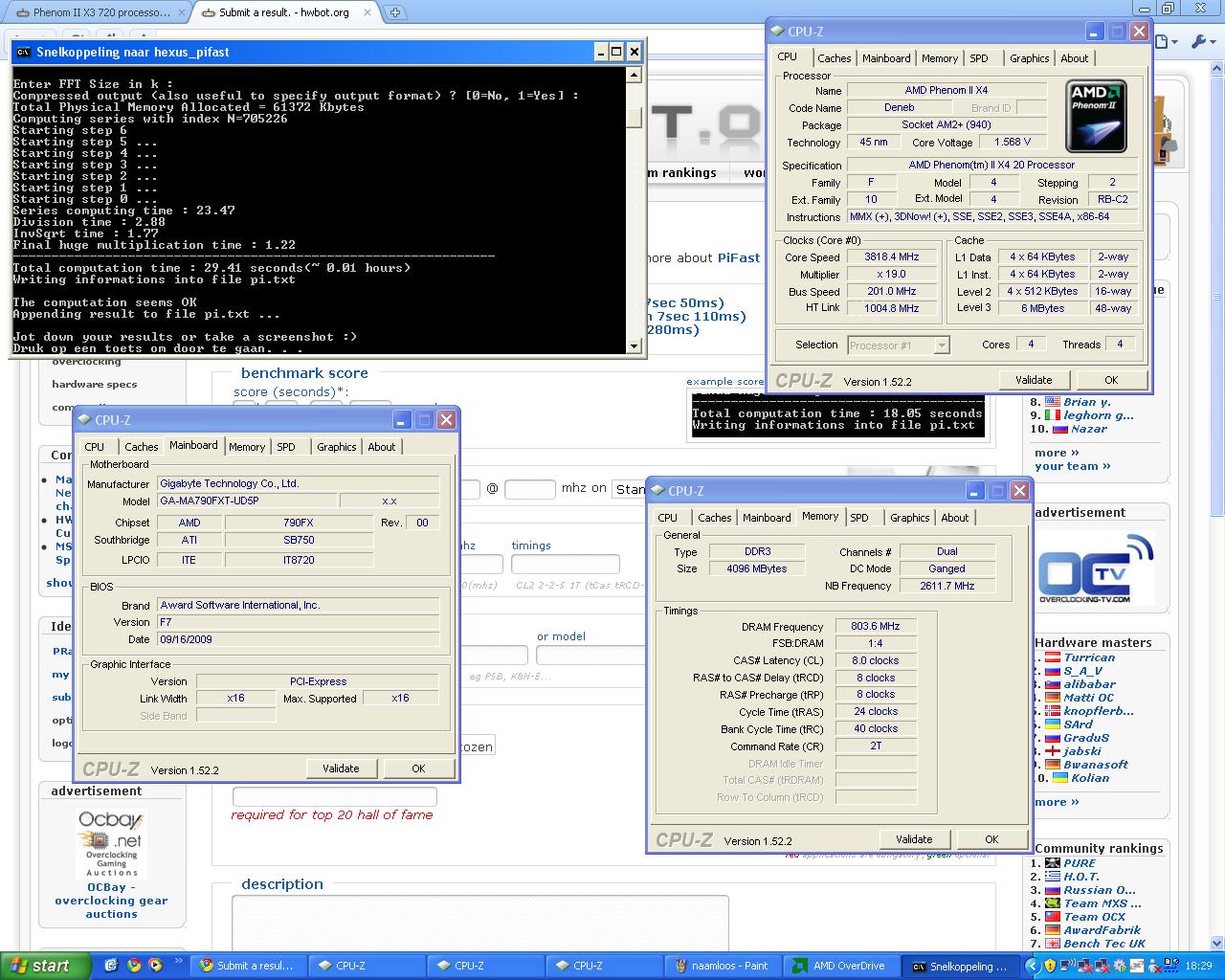The image size is (1225, 980).
Task: Click the 'or model' label link
Action: pos(561,636)
